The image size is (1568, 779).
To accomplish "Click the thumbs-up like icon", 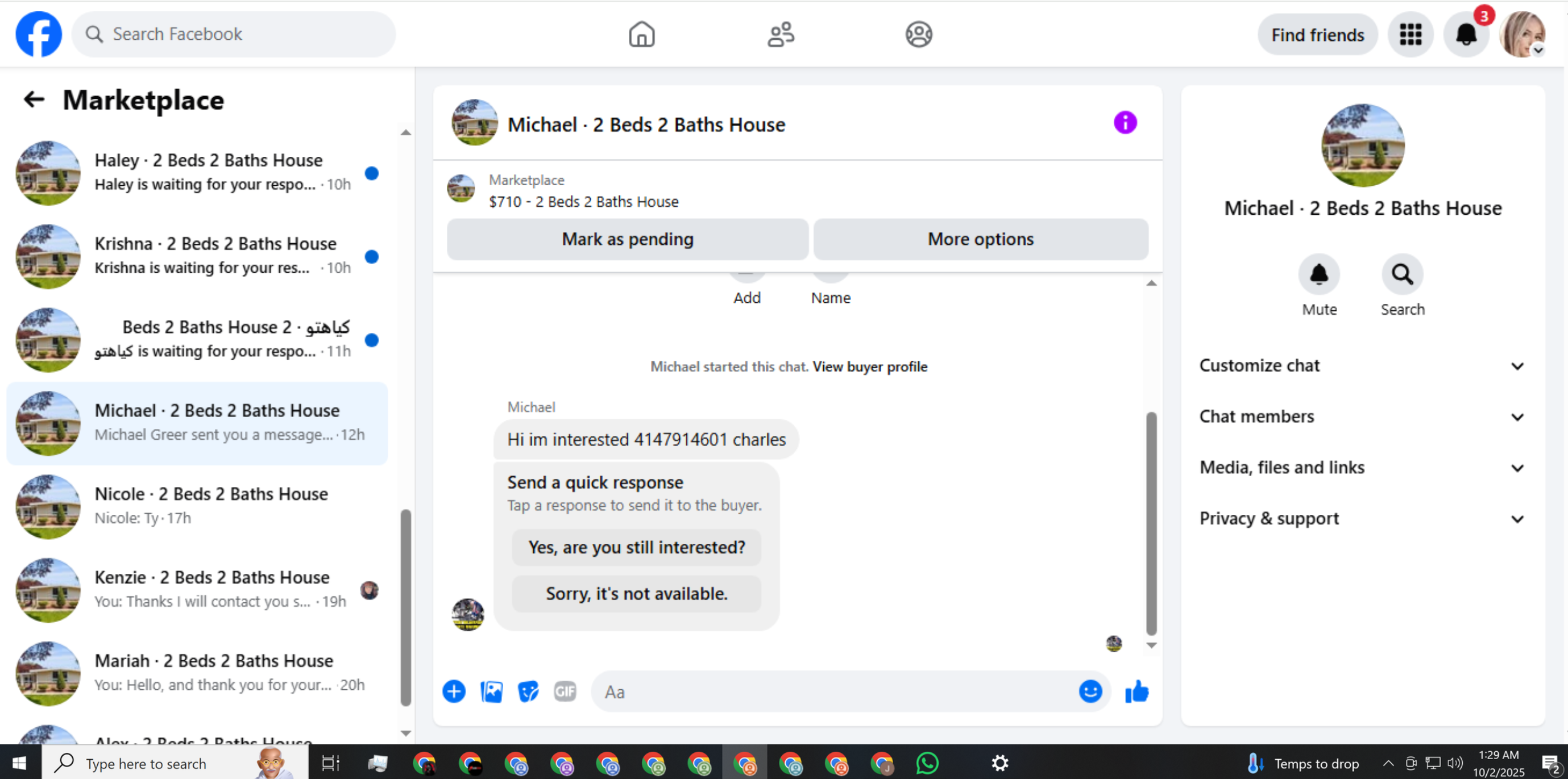I will 1136,691.
